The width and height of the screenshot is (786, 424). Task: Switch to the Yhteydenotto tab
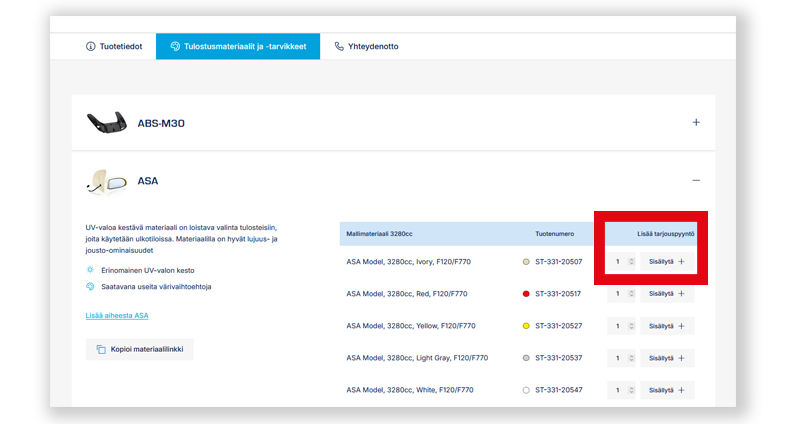tap(366, 46)
